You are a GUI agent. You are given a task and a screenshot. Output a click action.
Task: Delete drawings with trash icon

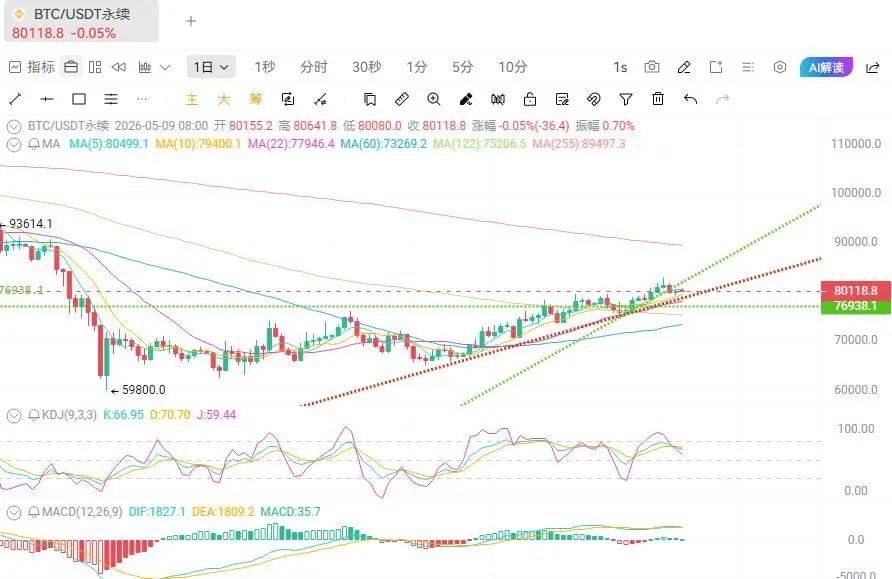pyautogui.click(x=658, y=99)
